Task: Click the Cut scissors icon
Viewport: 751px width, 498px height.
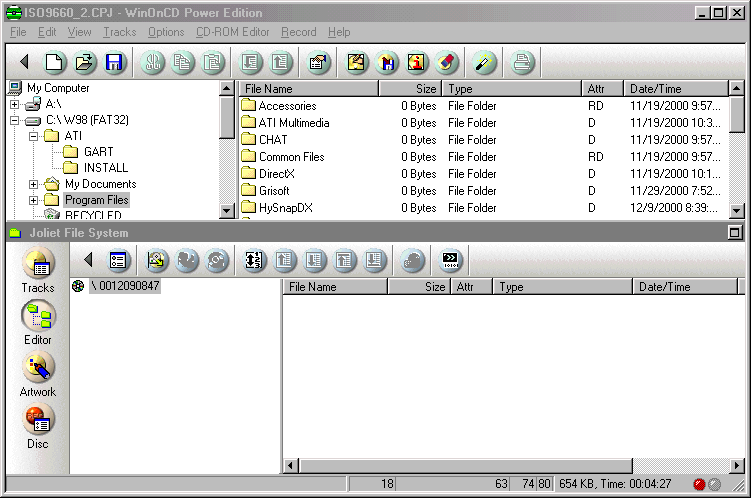Action: click(153, 62)
